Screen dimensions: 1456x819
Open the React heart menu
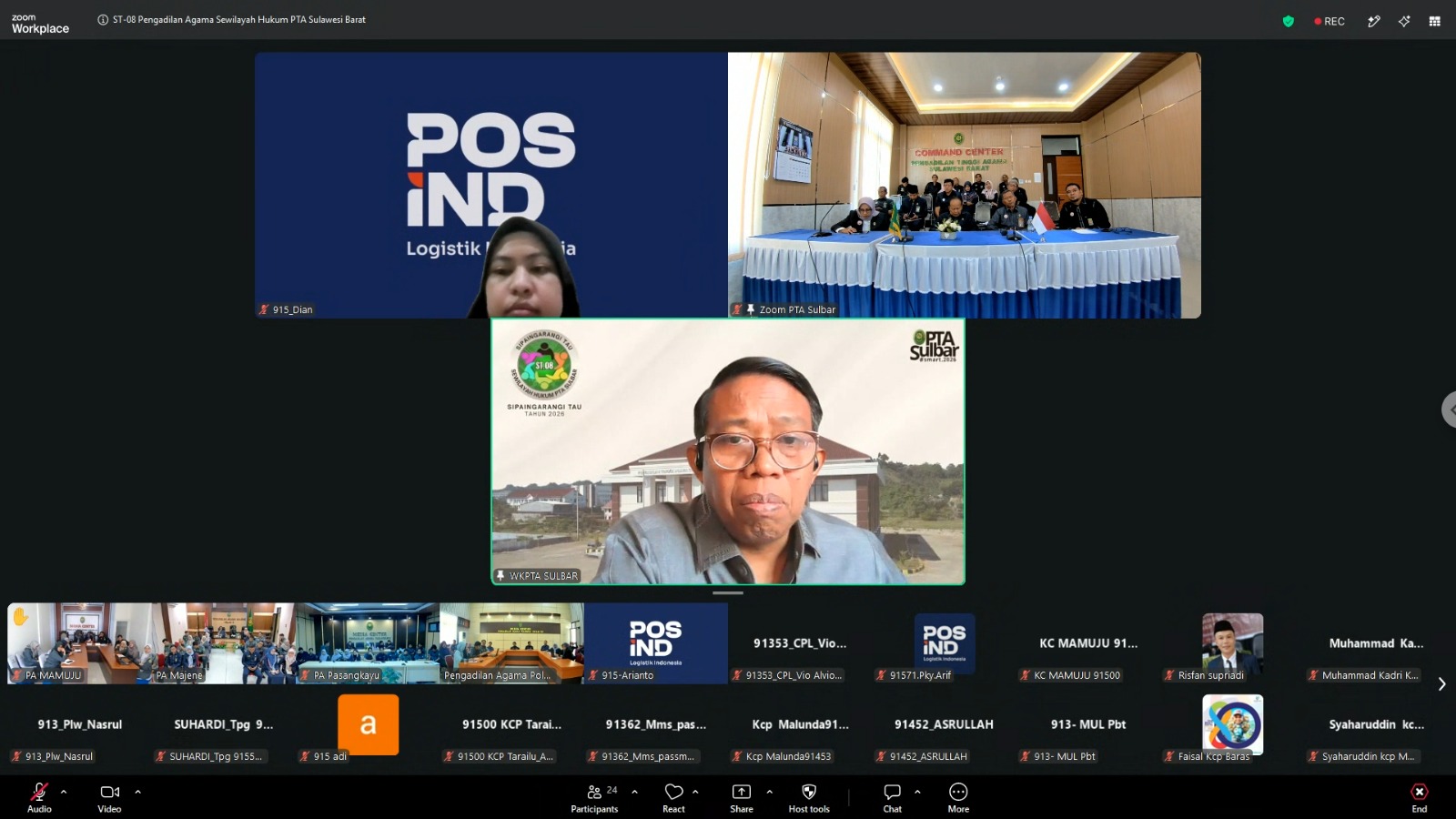point(673,797)
